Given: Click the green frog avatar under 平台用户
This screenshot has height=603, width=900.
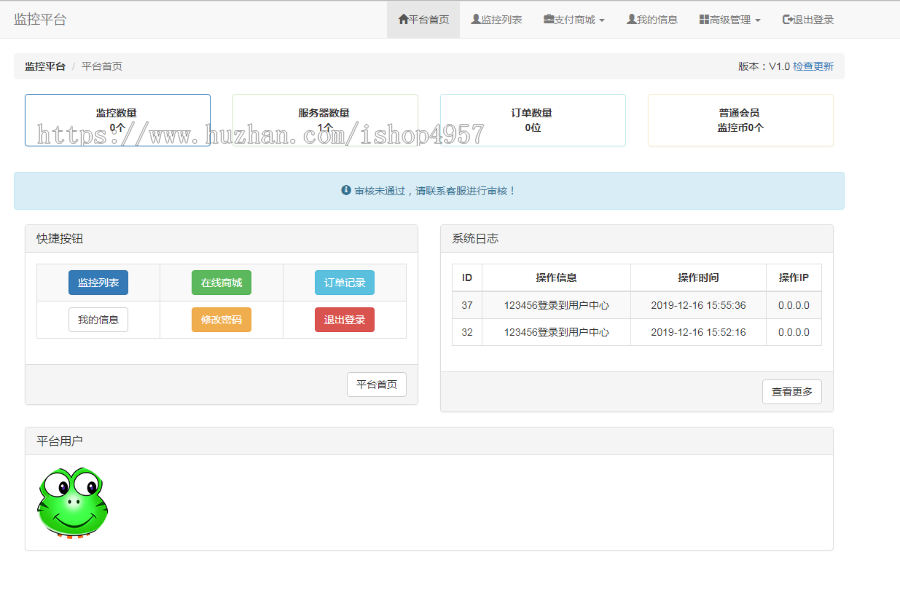Looking at the screenshot, I should click(72, 503).
